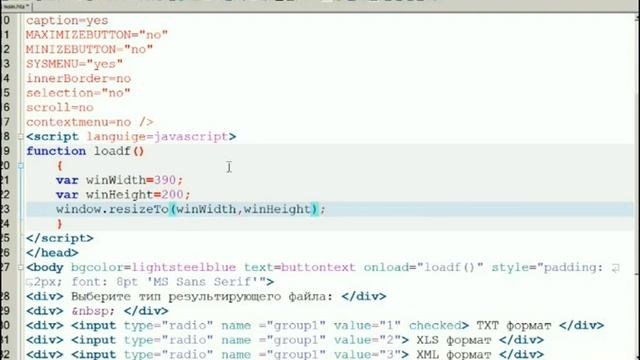Click the vertical scrollbar of the editor

coord(637,184)
